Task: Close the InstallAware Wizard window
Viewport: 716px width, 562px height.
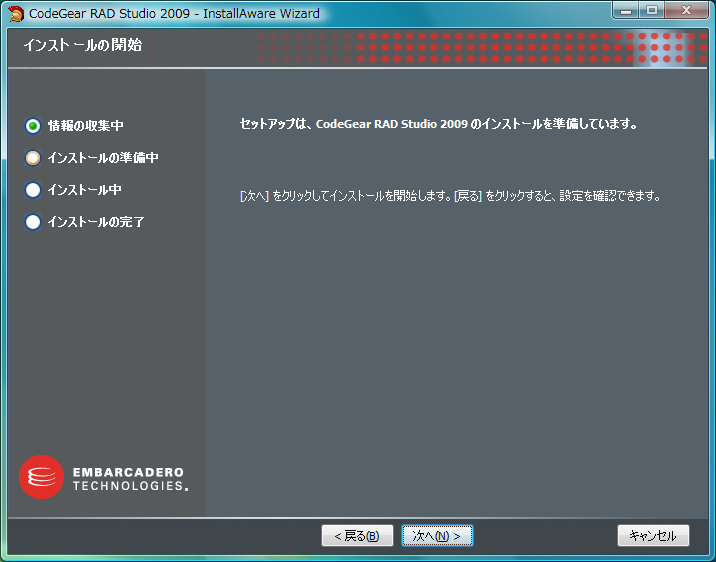Action: point(687,11)
